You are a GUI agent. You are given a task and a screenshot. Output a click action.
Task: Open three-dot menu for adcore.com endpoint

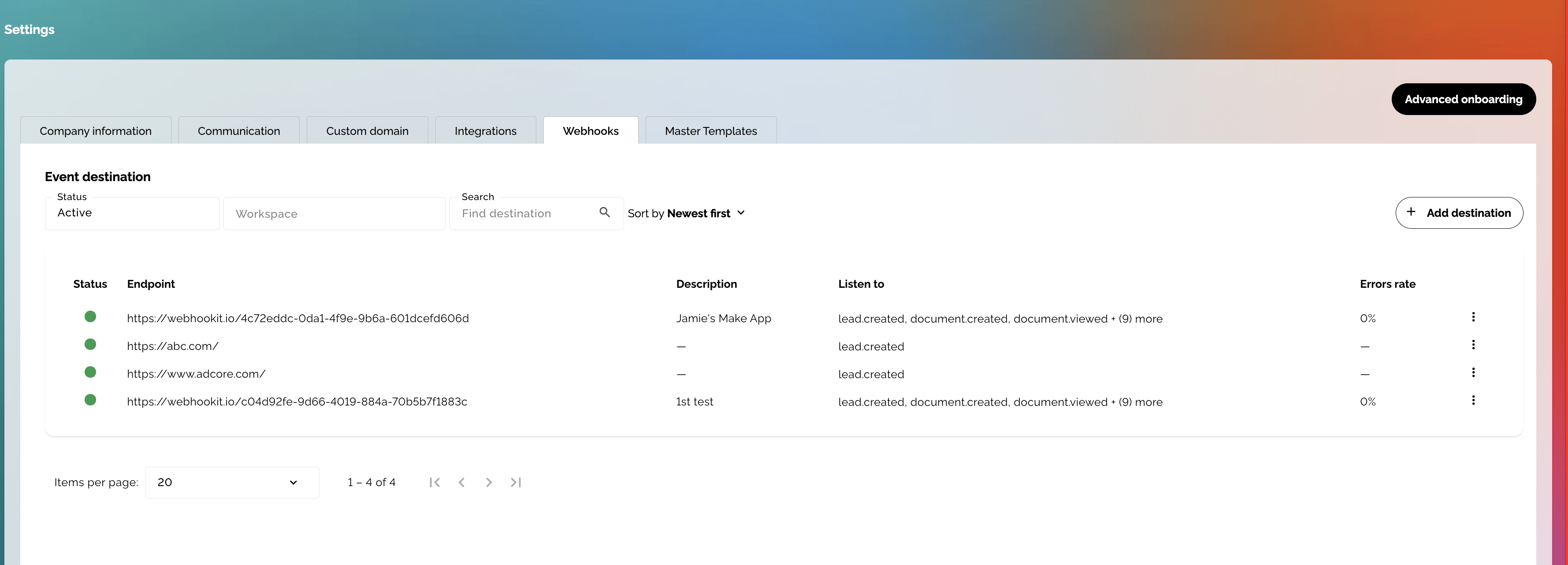click(1473, 372)
